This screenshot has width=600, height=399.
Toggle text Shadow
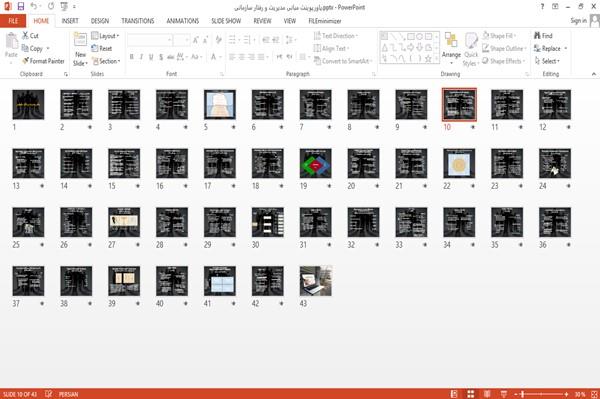[x=161, y=57]
